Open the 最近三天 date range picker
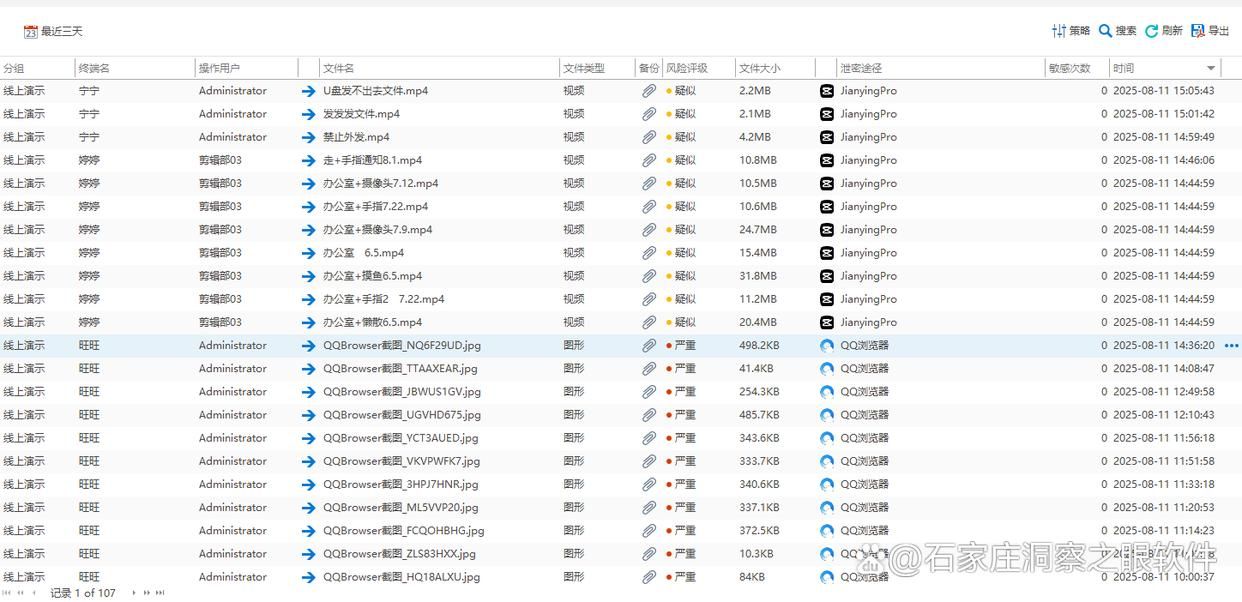Screen dimensions: 1242x602 [53, 32]
